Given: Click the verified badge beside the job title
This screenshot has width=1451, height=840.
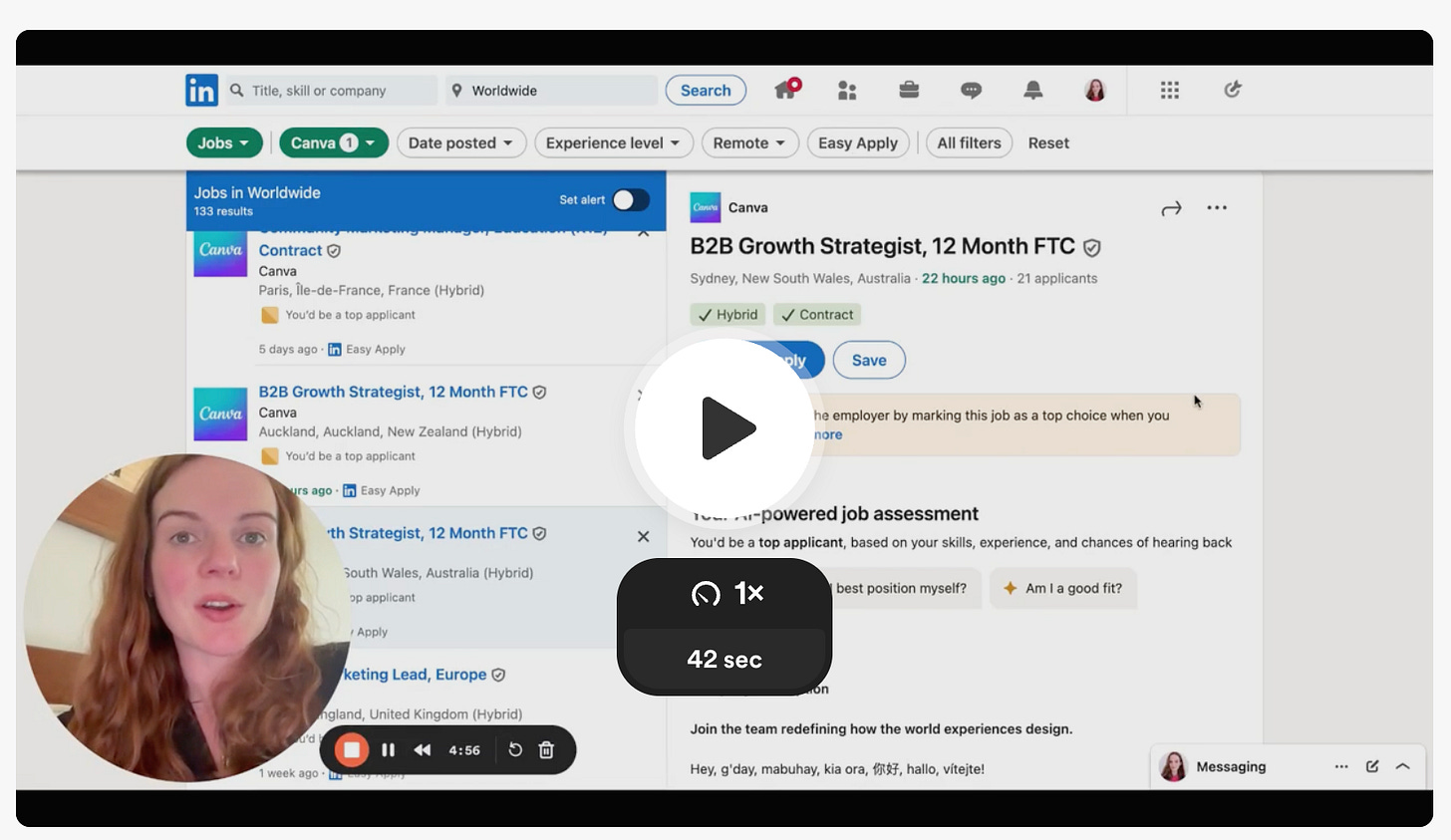Looking at the screenshot, I should pyautogui.click(x=1091, y=247).
